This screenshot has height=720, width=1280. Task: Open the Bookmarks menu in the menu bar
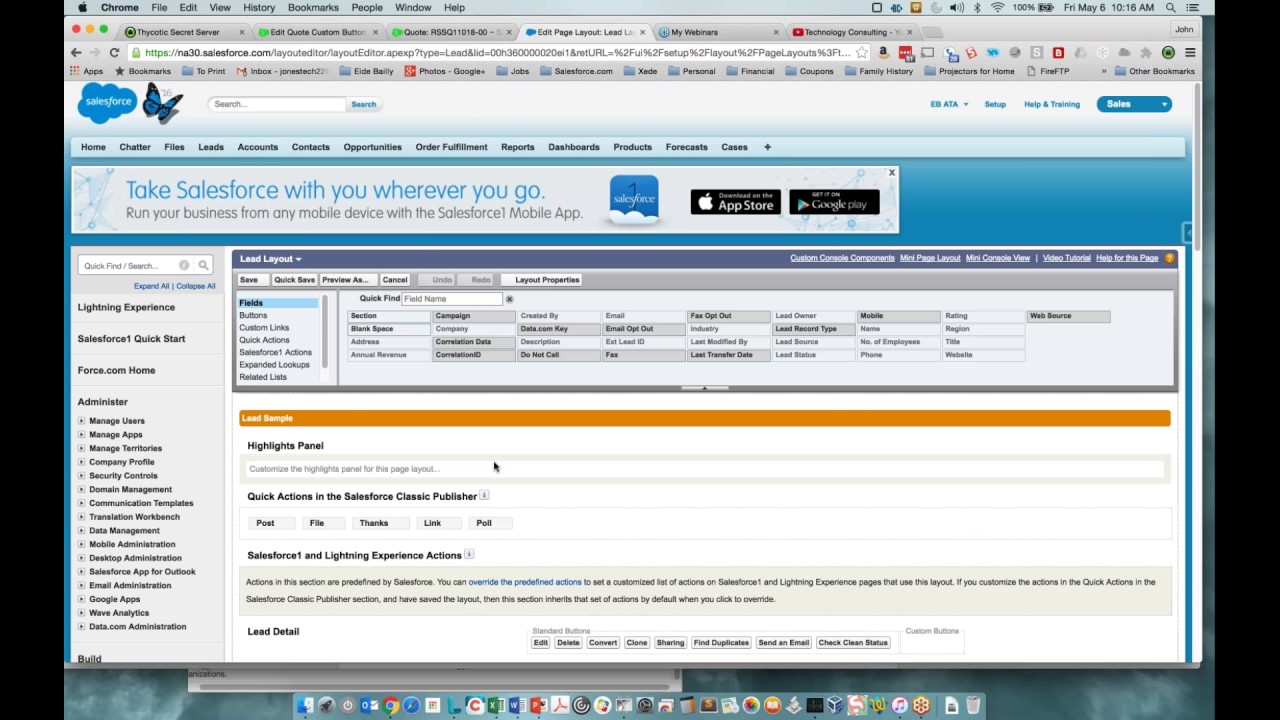pyautogui.click(x=313, y=7)
